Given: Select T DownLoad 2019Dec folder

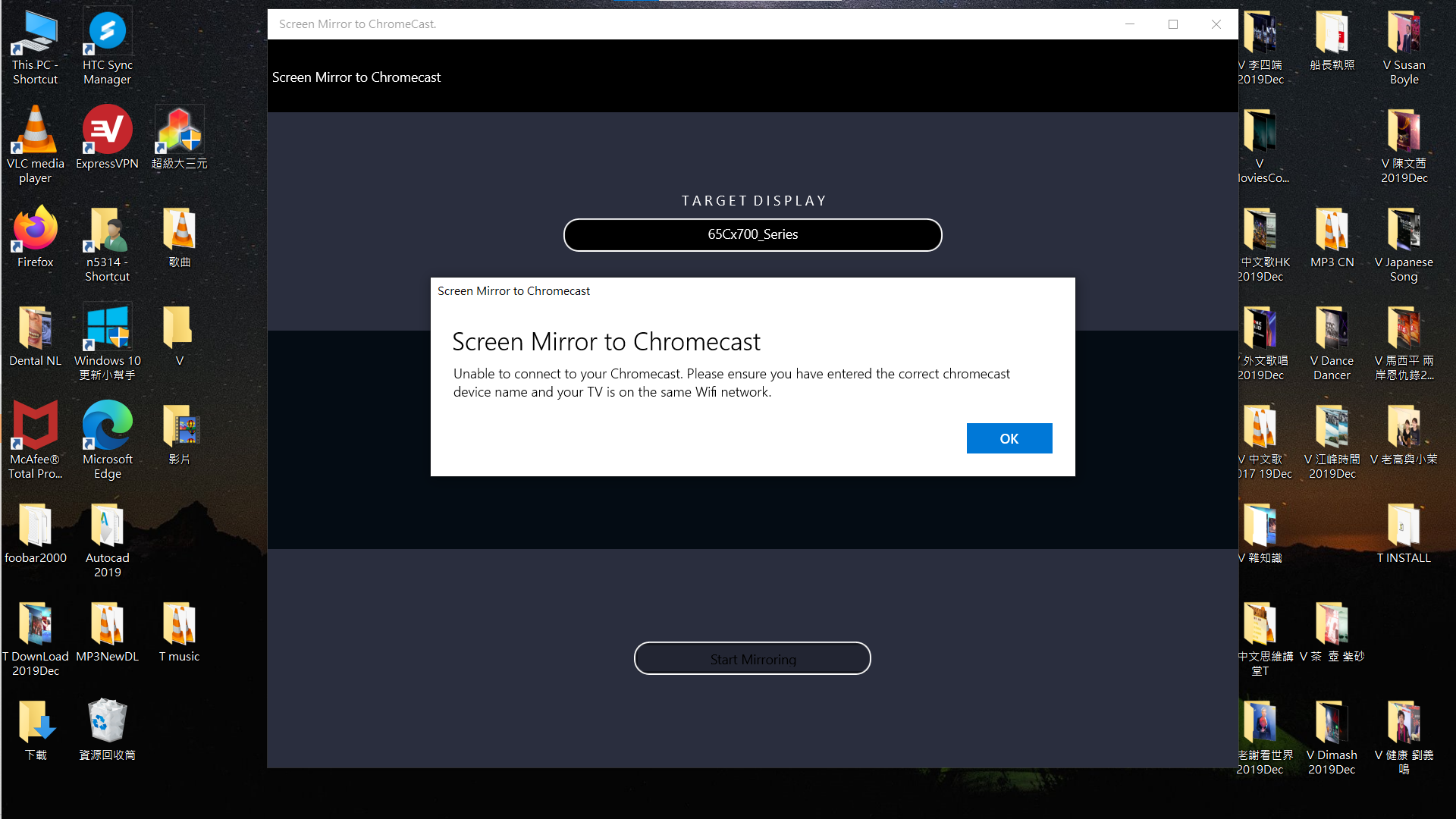Looking at the screenshot, I should click(35, 639).
